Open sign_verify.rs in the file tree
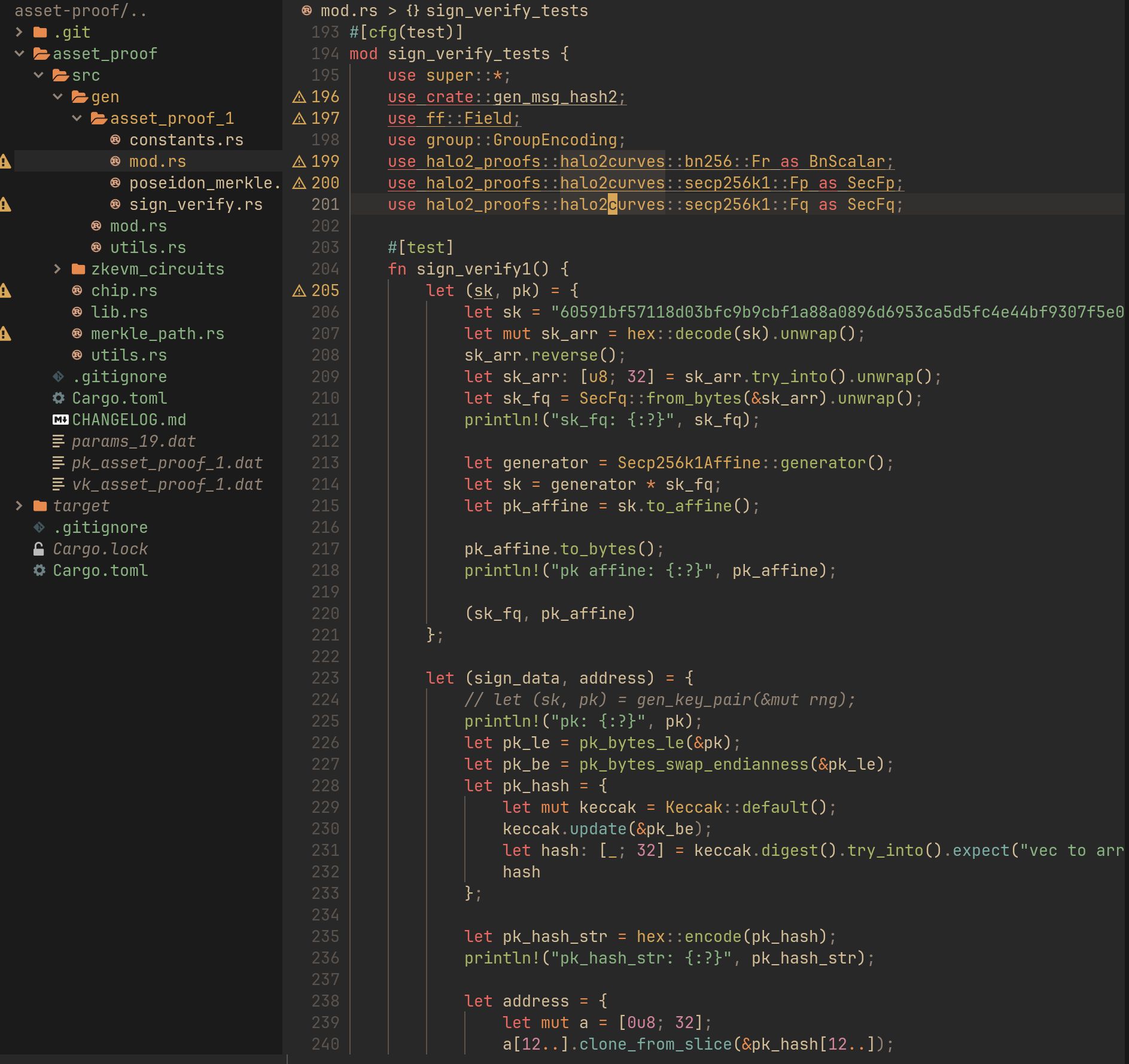This screenshot has width=1129, height=1064. click(196, 205)
